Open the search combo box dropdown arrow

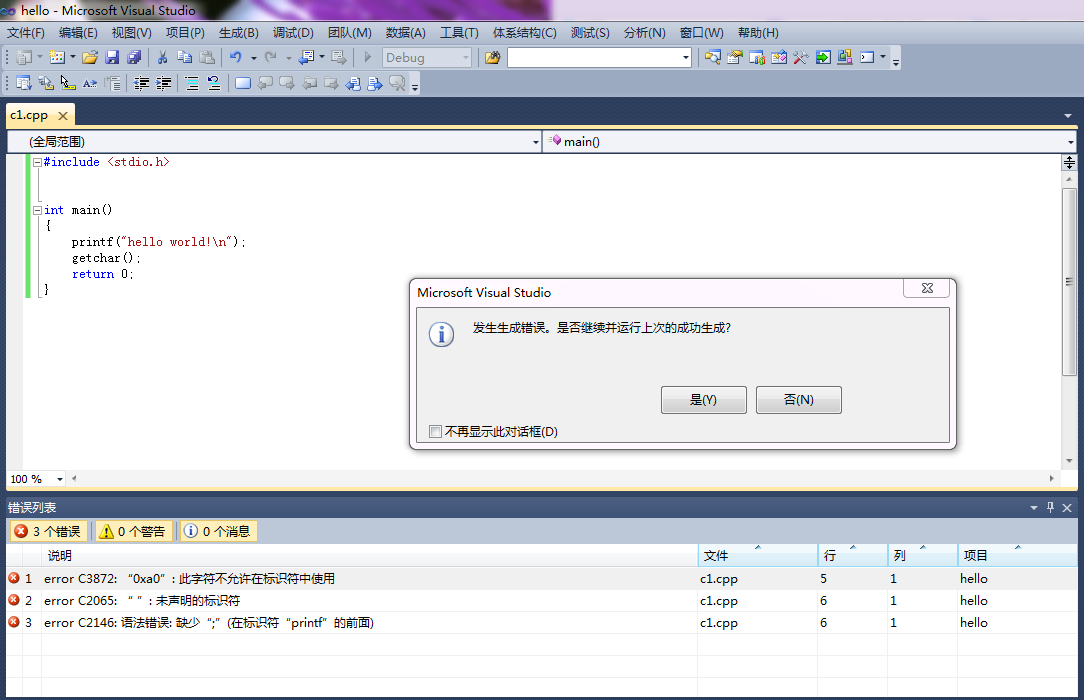[x=686, y=57]
